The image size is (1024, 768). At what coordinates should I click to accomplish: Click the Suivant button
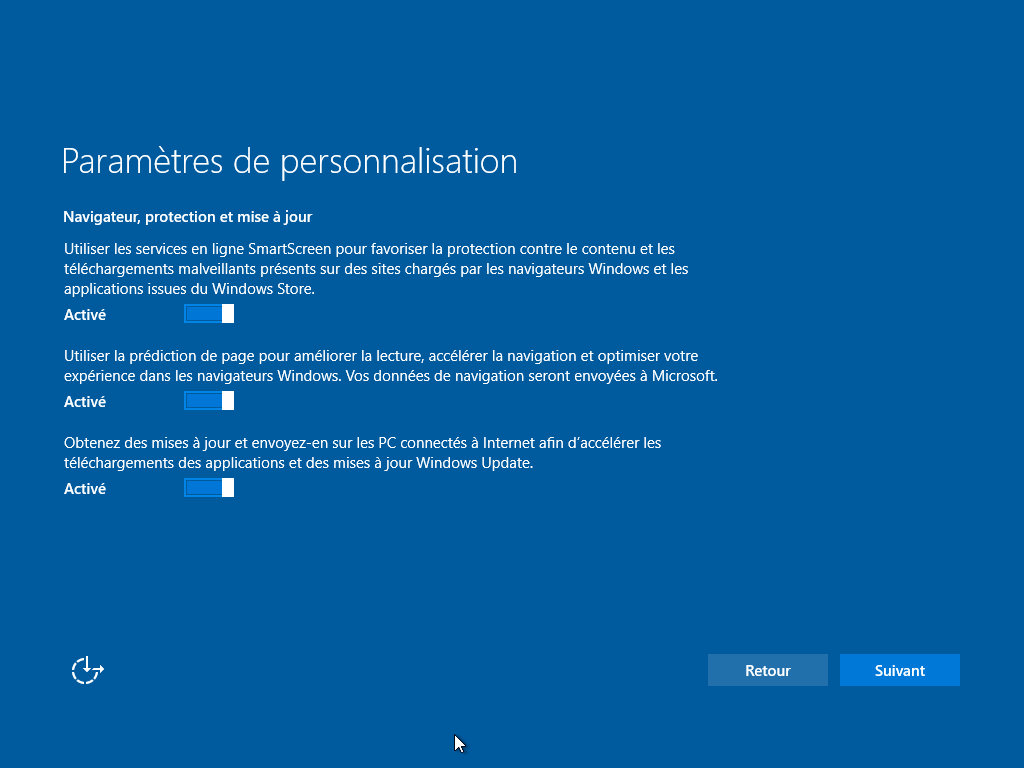[899, 671]
